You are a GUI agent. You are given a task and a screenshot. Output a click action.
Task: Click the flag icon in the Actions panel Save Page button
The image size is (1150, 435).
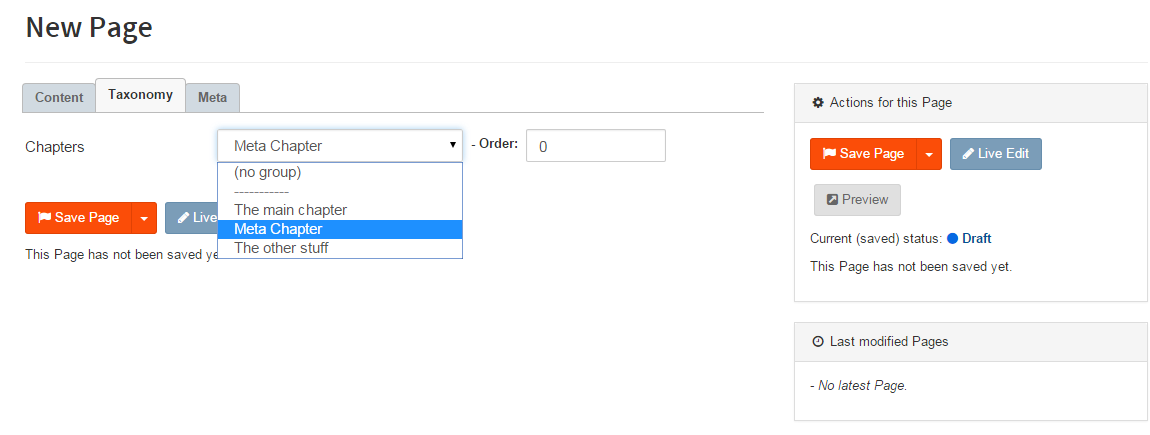tap(829, 154)
